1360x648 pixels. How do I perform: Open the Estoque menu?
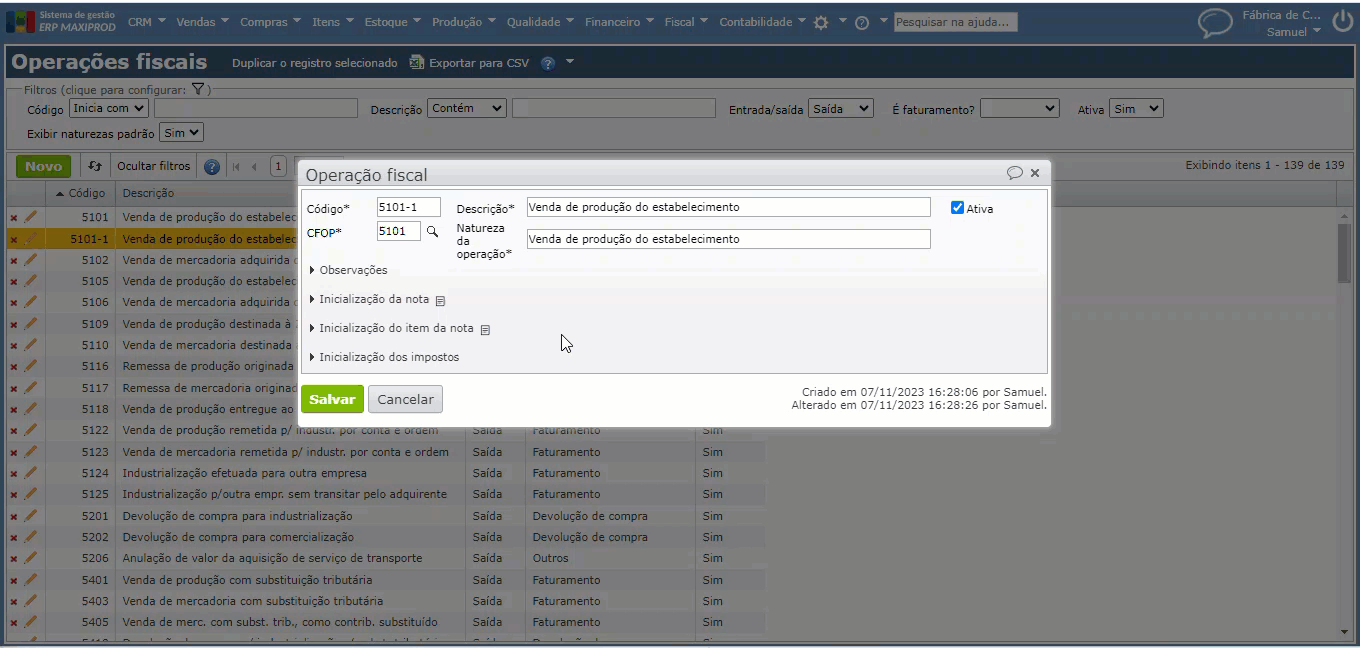pyautogui.click(x=392, y=22)
